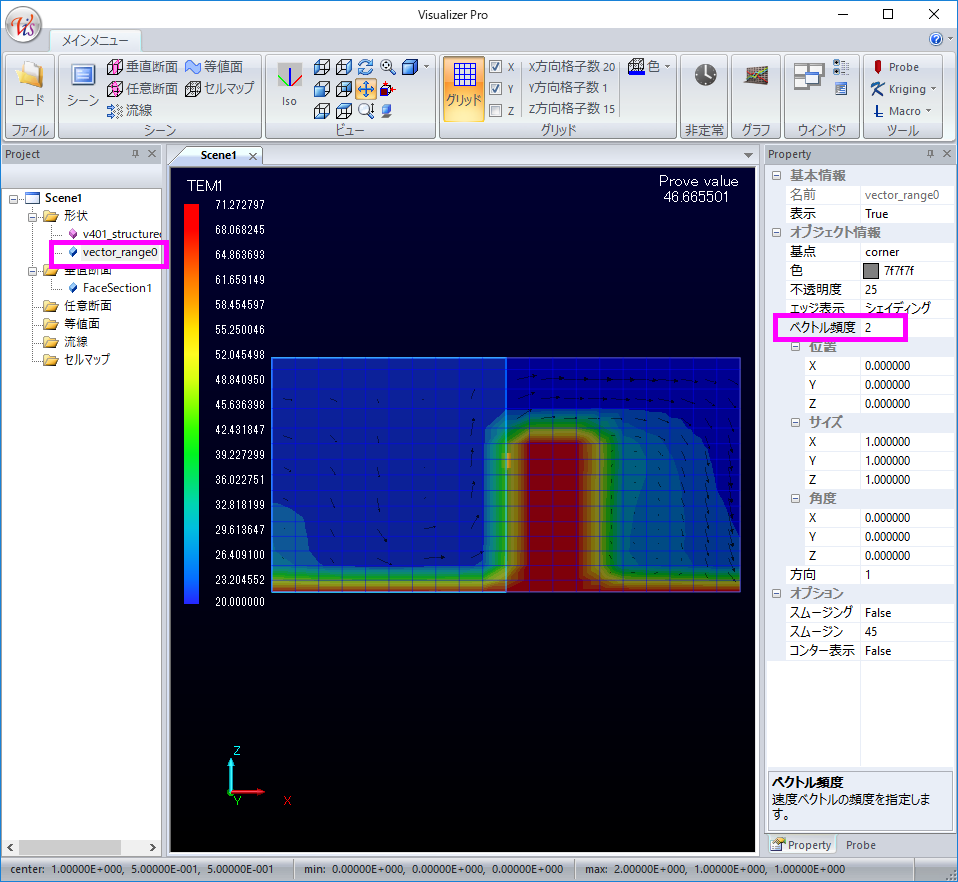Open the グラフ chart icon
This screenshot has width=958, height=882.
click(756, 76)
